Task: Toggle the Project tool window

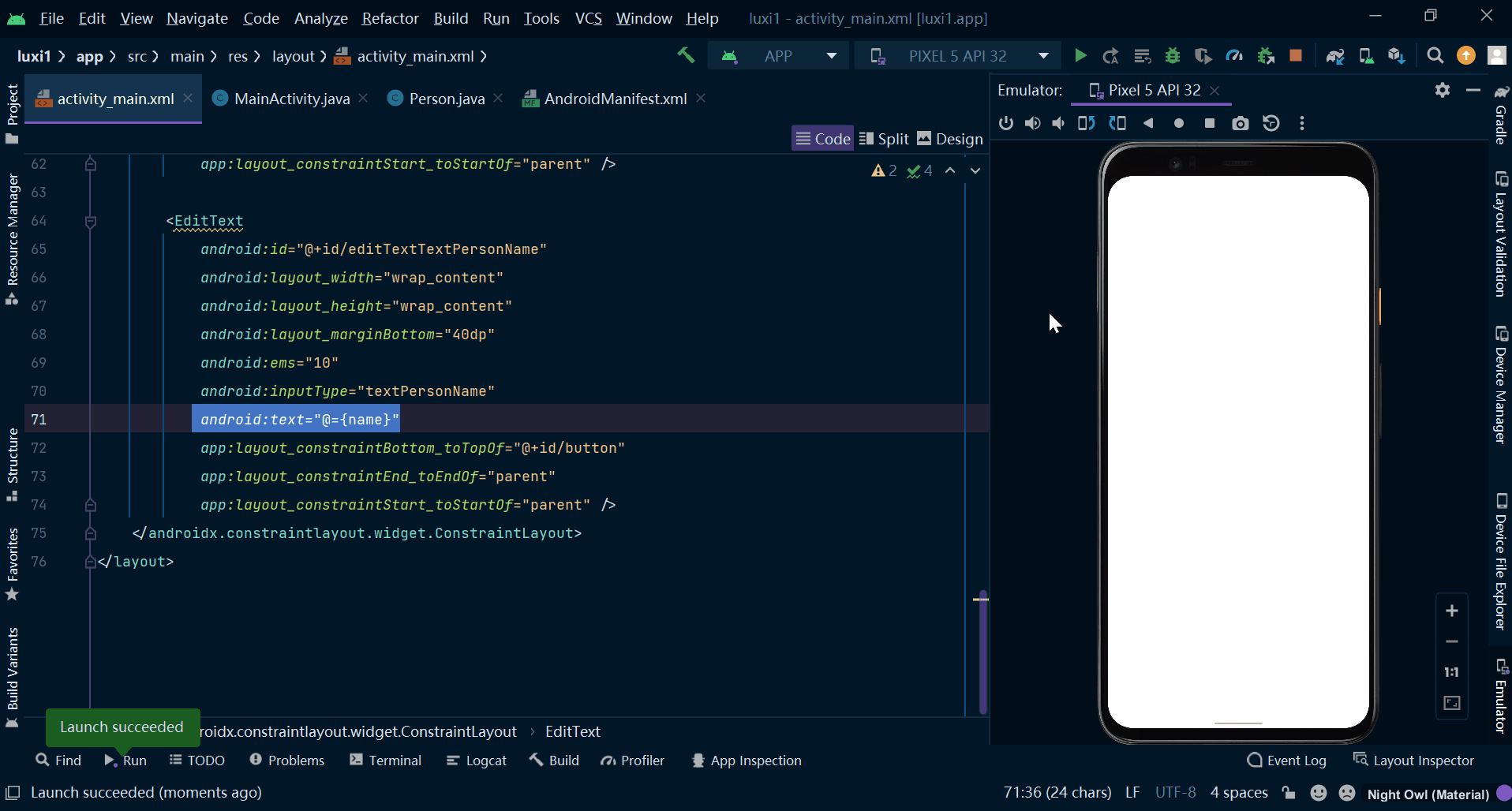Action: (x=13, y=114)
